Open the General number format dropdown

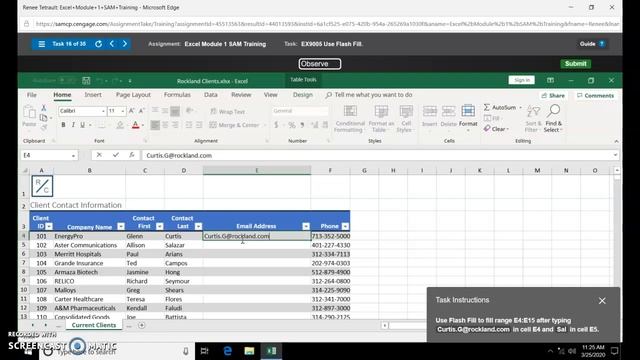click(300, 111)
